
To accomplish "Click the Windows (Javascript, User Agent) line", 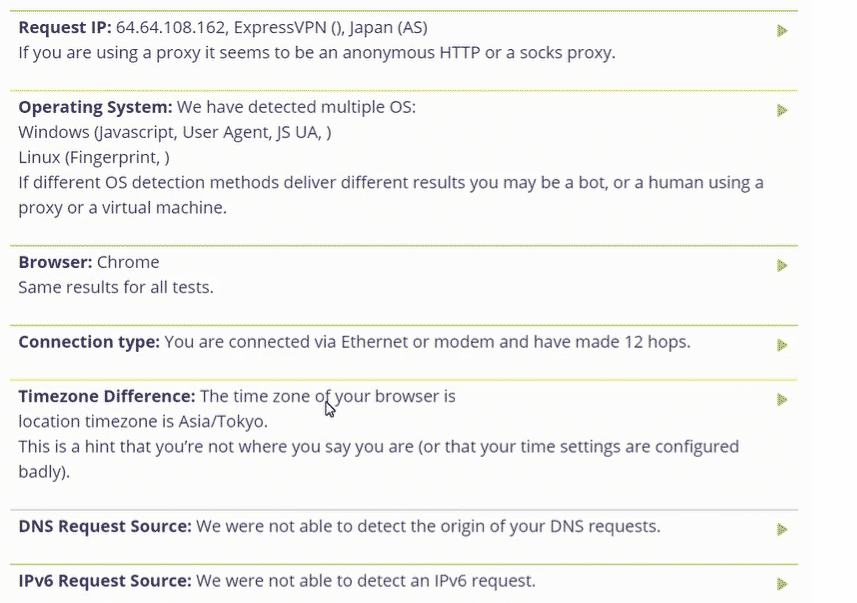I will (x=175, y=133).
